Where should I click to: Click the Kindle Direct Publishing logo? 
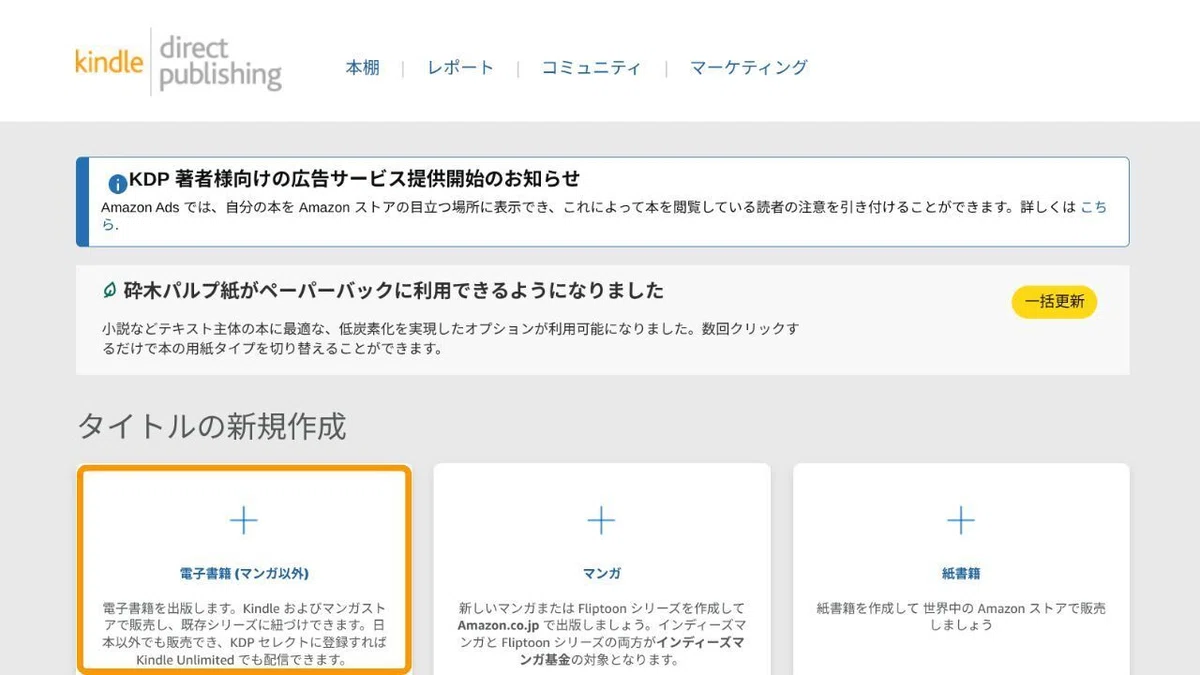click(x=179, y=62)
